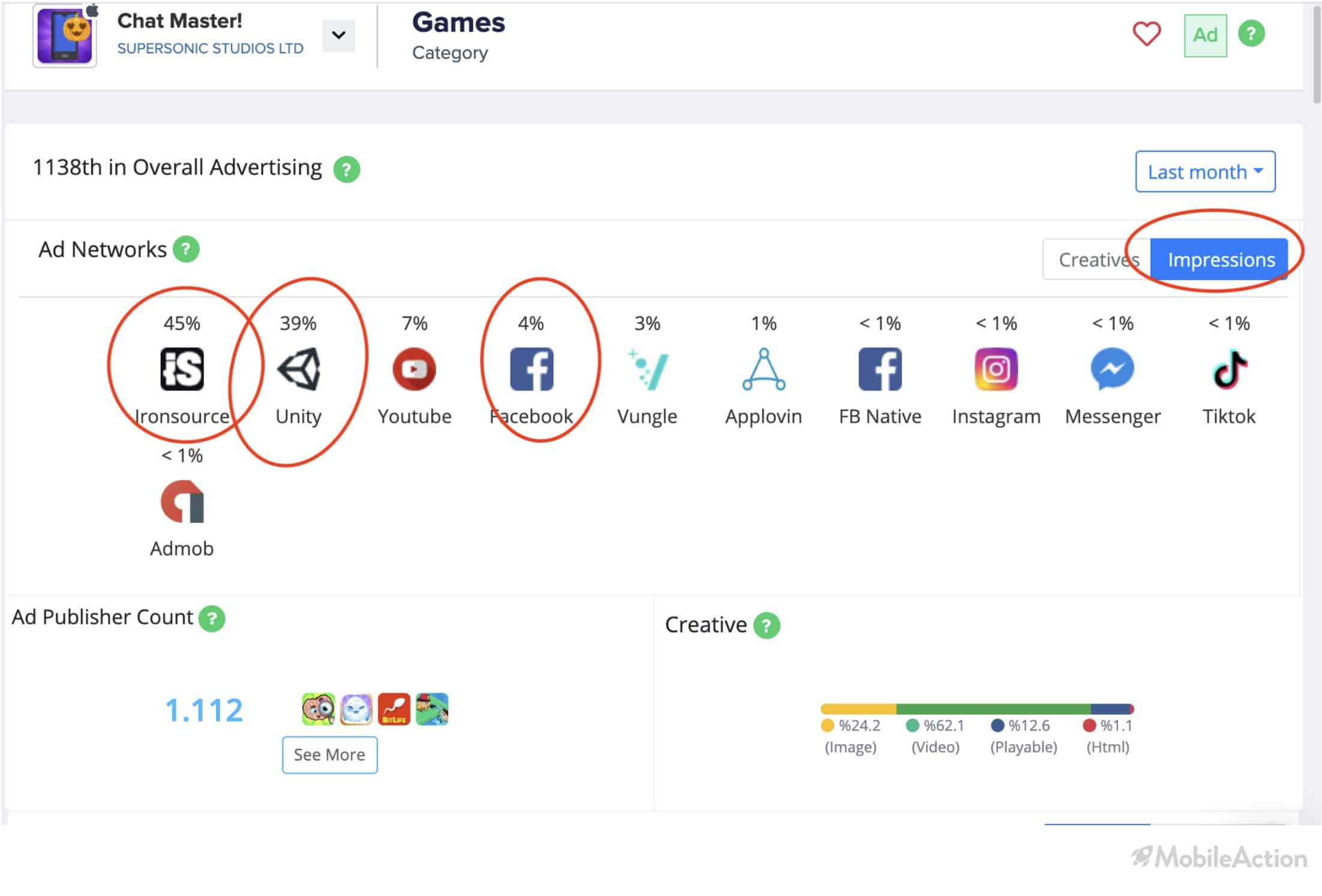The image size is (1322, 896).
Task: Click See More publishers button
Action: 329,754
